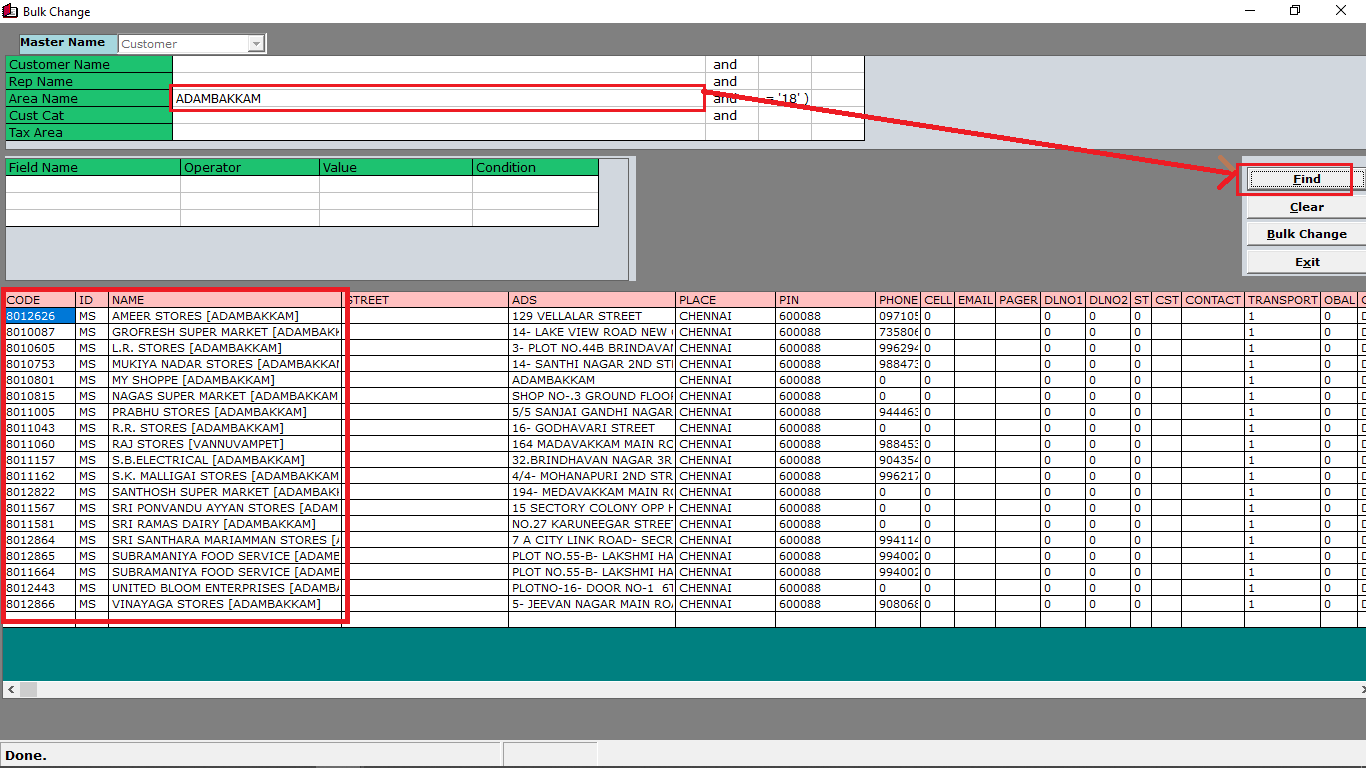Click the horizontal scrollbar thumb
Image resolution: width=1366 pixels, height=768 pixels.
[28, 690]
